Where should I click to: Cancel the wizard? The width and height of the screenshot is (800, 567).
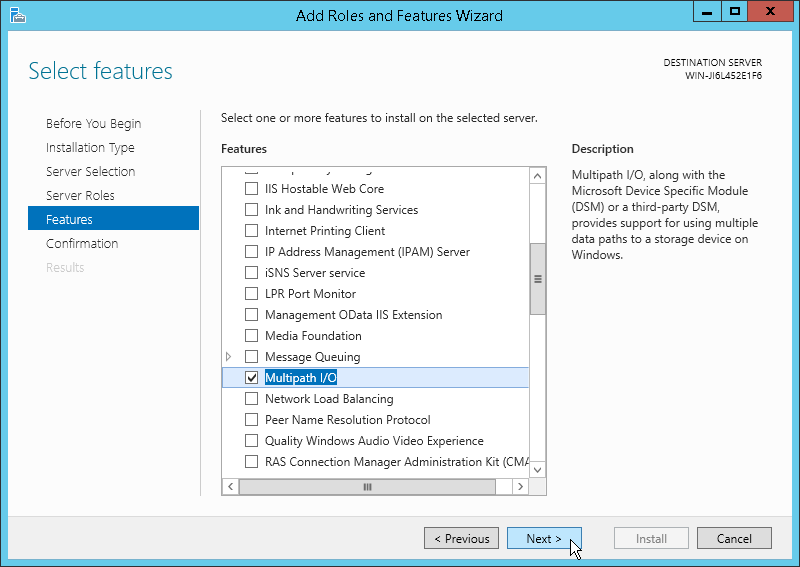tap(734, 538)
